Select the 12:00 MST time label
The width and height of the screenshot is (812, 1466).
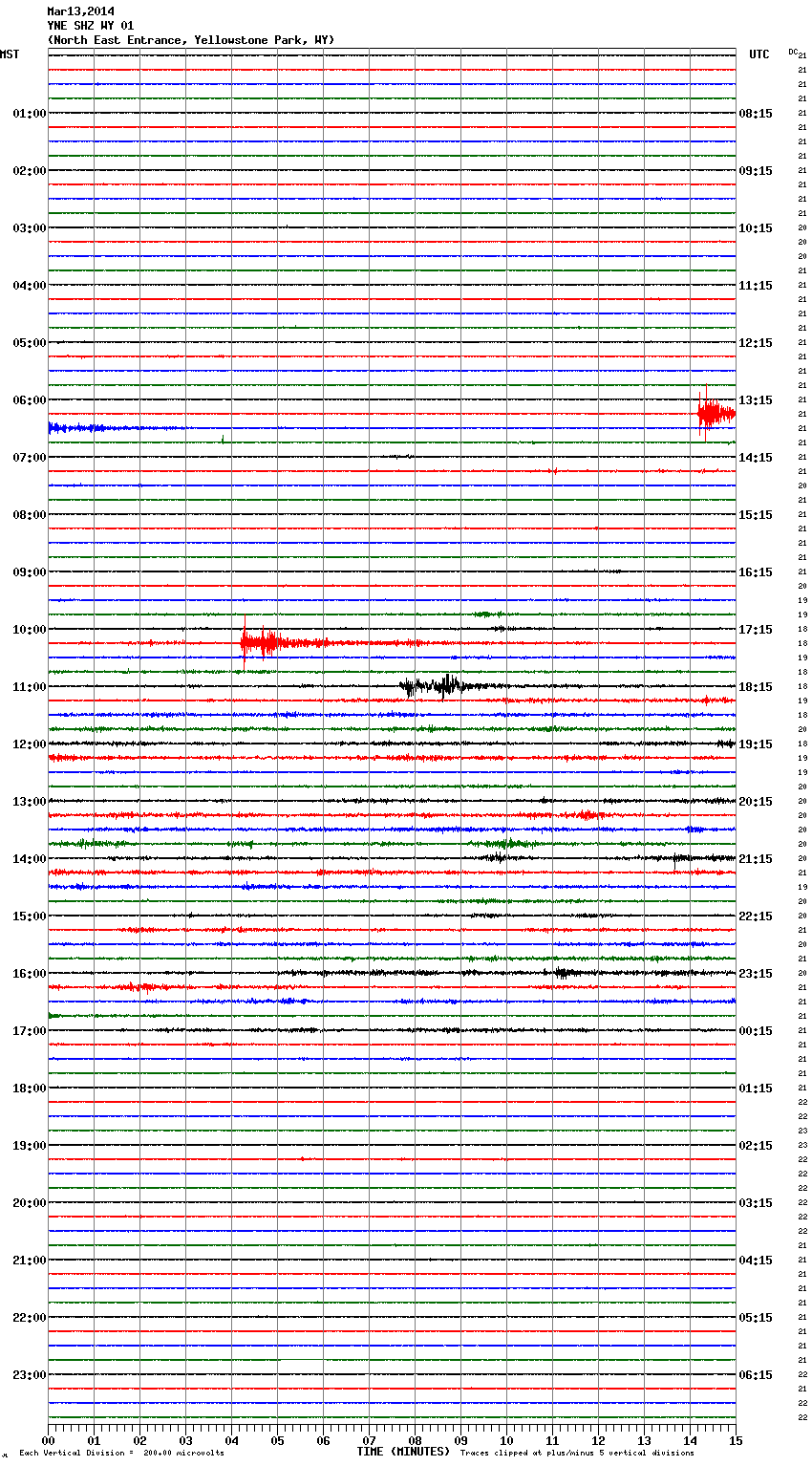pos(29,744)
